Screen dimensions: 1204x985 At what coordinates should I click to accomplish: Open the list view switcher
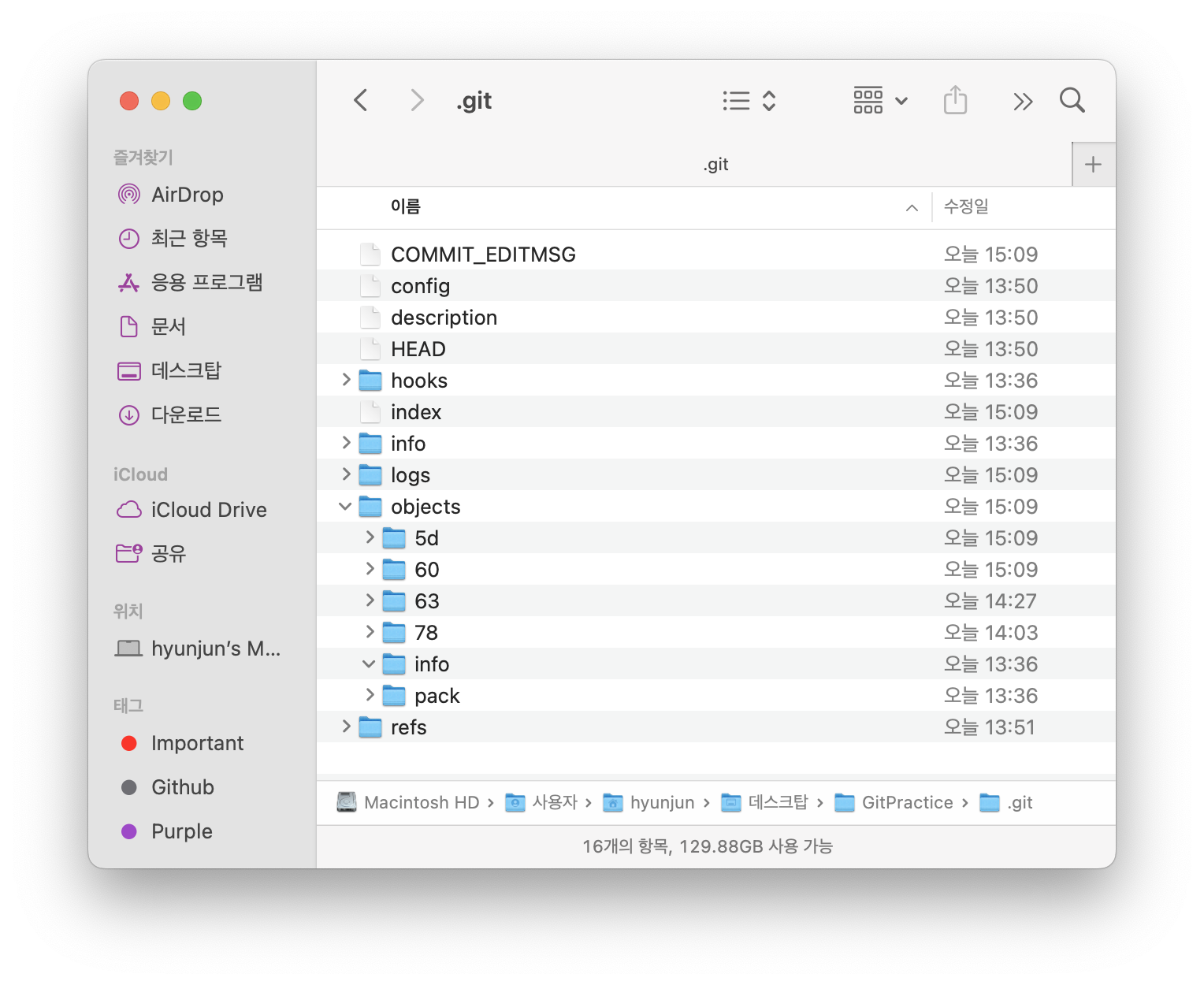pyautogui.click(x=749, y=100)
